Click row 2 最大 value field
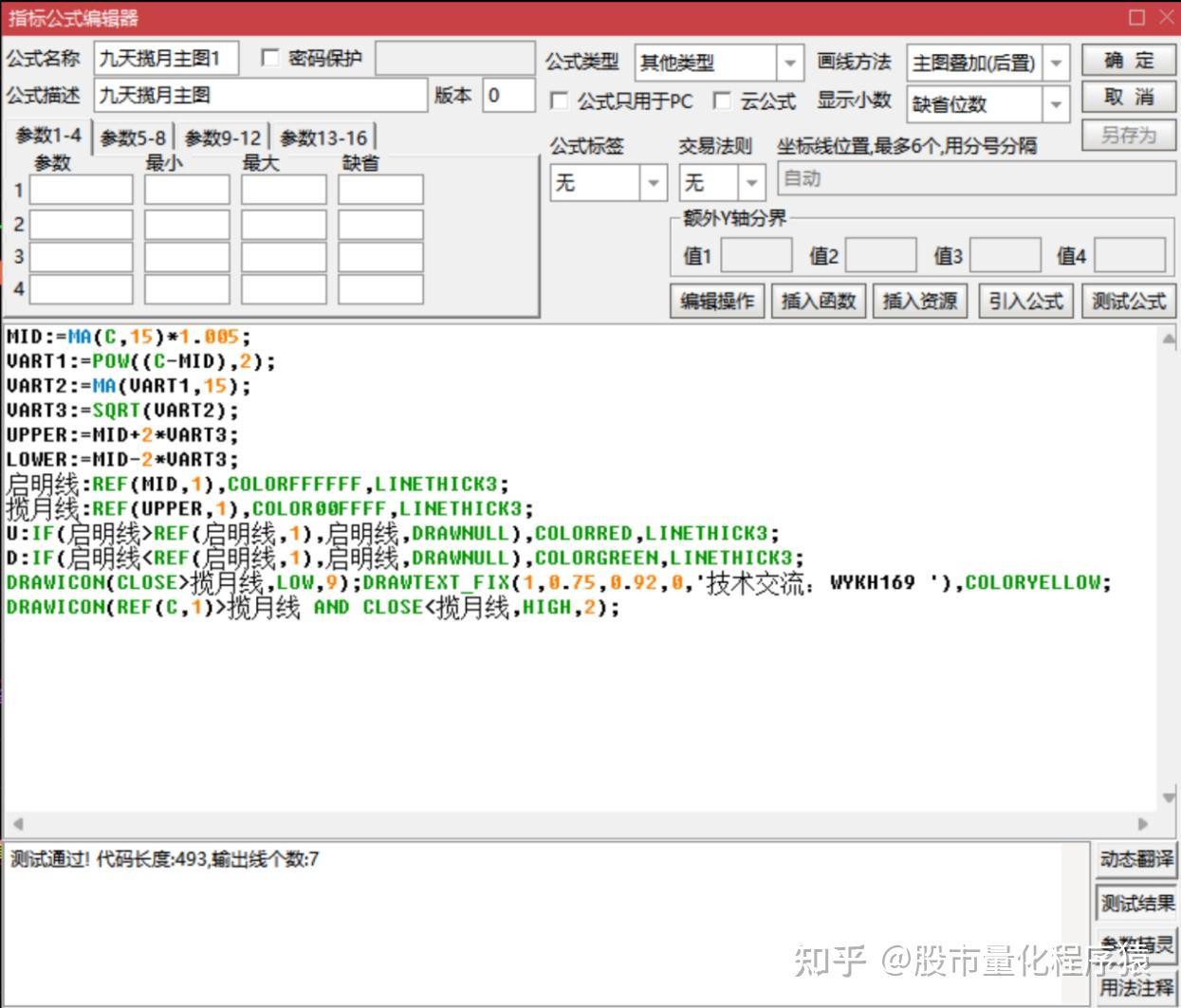The height and width of the screenshot is (1008, 1181). (x=284, y=225)
